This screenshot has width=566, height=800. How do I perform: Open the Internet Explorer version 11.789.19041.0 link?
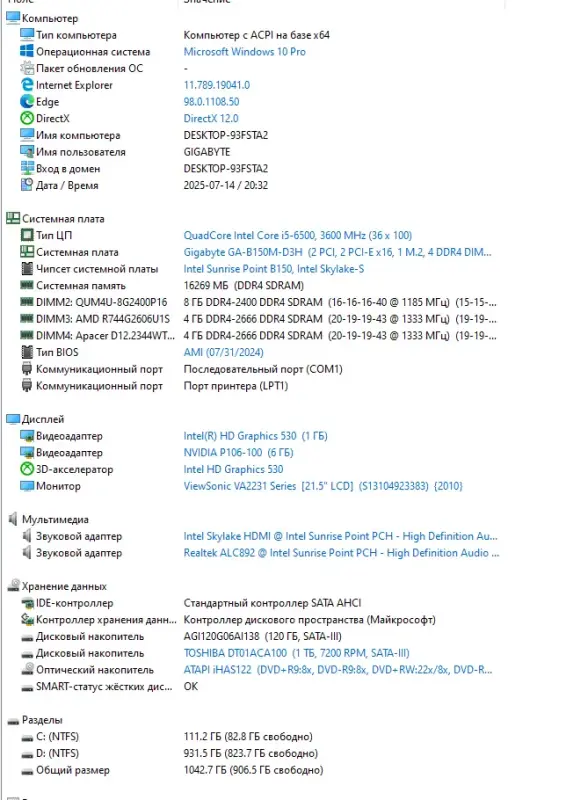tap(217, 85)
